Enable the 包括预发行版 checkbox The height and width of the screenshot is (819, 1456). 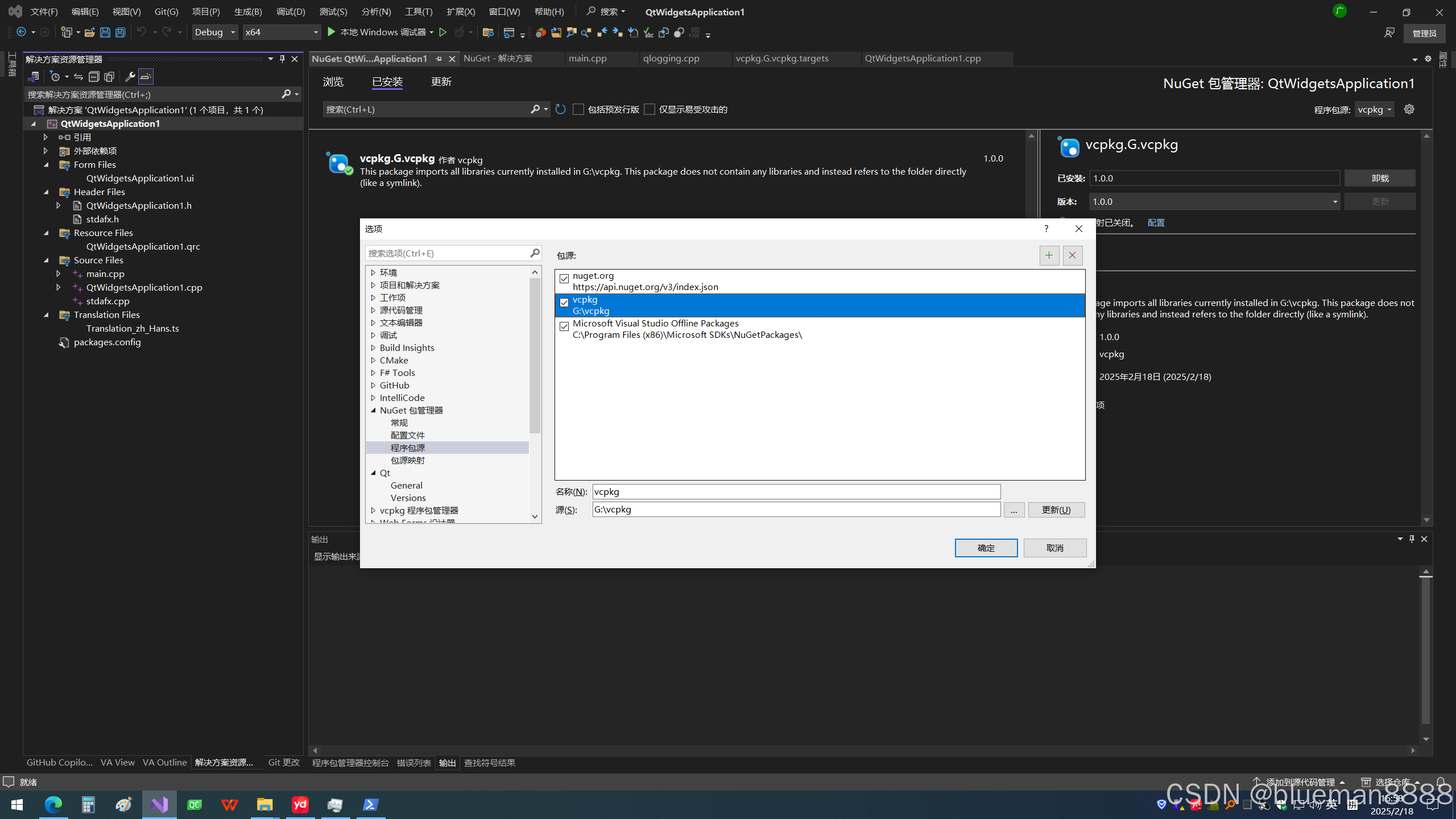[578, 109]
